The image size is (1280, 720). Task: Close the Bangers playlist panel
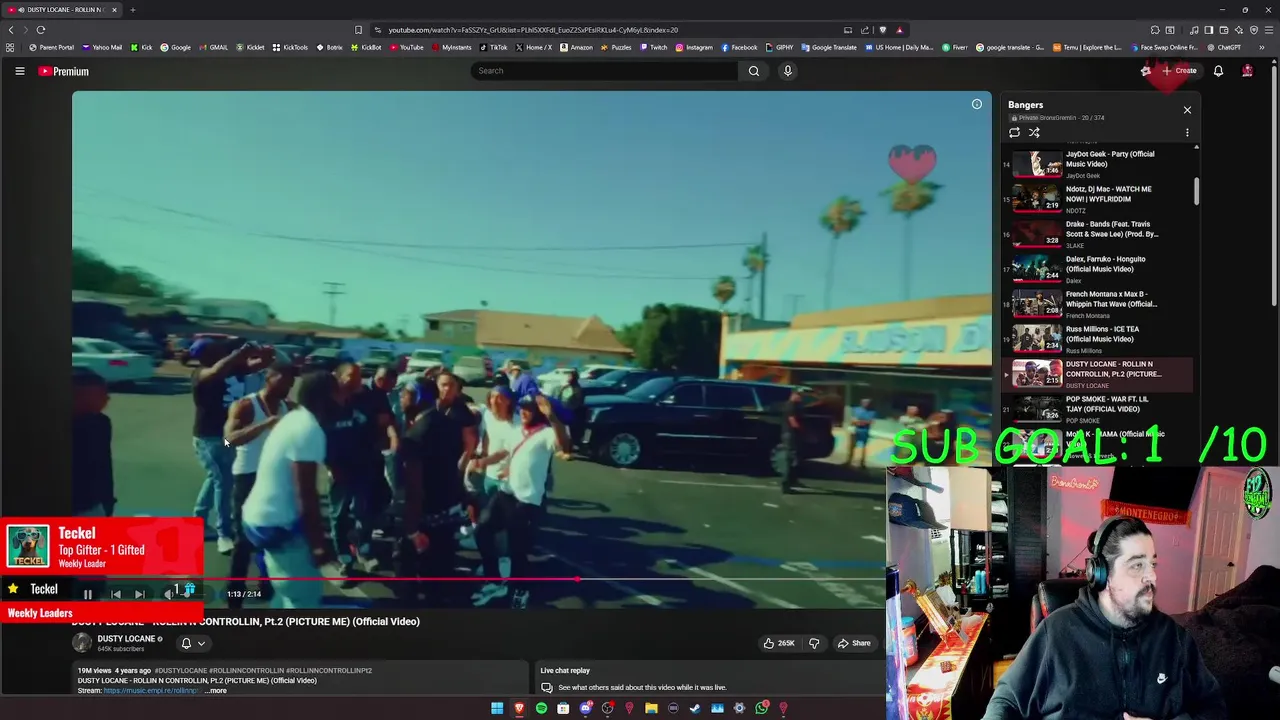pos(1187,110)
